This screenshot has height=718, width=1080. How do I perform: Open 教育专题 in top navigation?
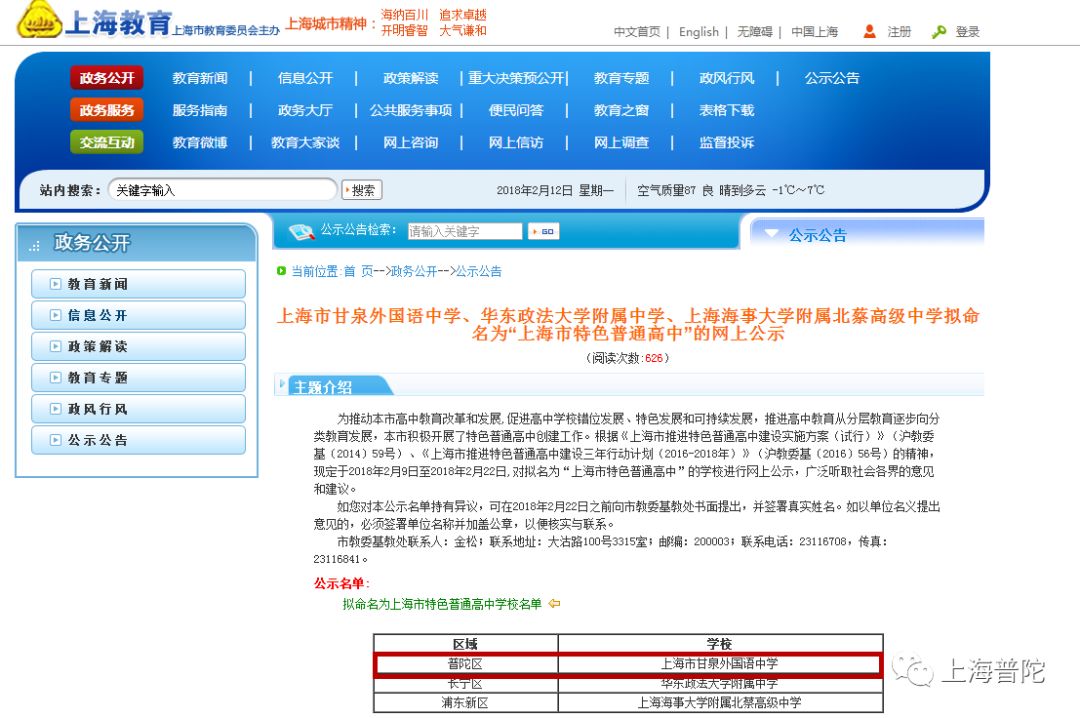pos(621,79)
